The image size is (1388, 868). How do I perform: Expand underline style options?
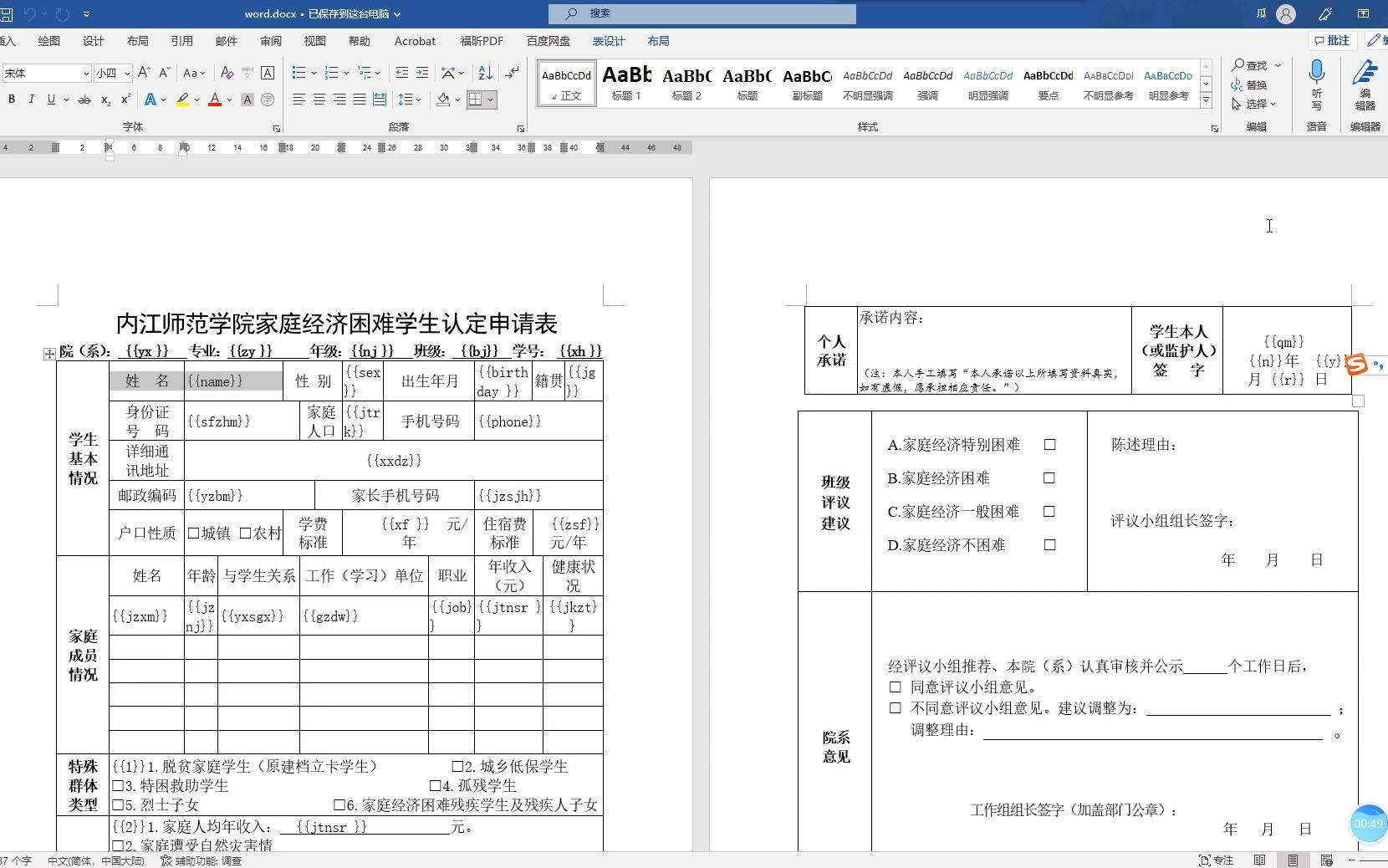point(66,100)
